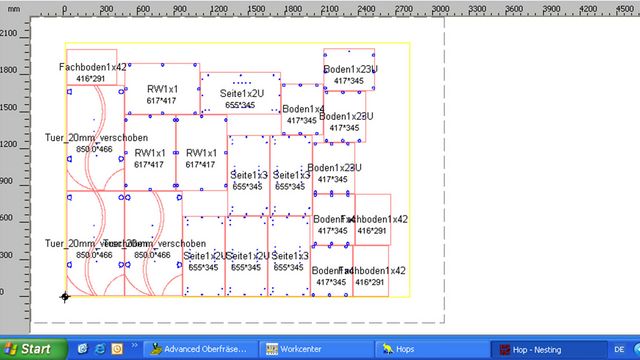Click the first quick launch icon beside Start

tap(83, 349)
